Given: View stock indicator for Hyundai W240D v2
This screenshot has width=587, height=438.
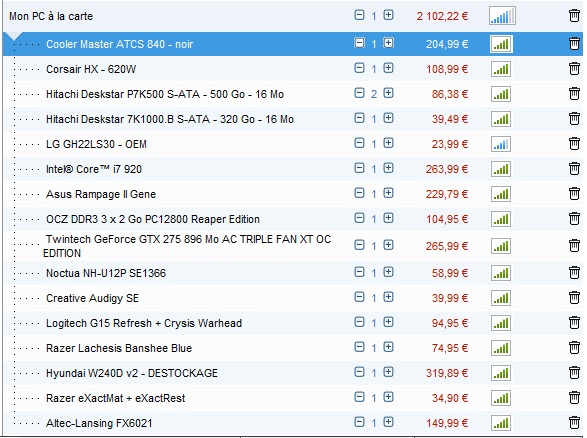Looking at the screenshot, I should 501,373.
